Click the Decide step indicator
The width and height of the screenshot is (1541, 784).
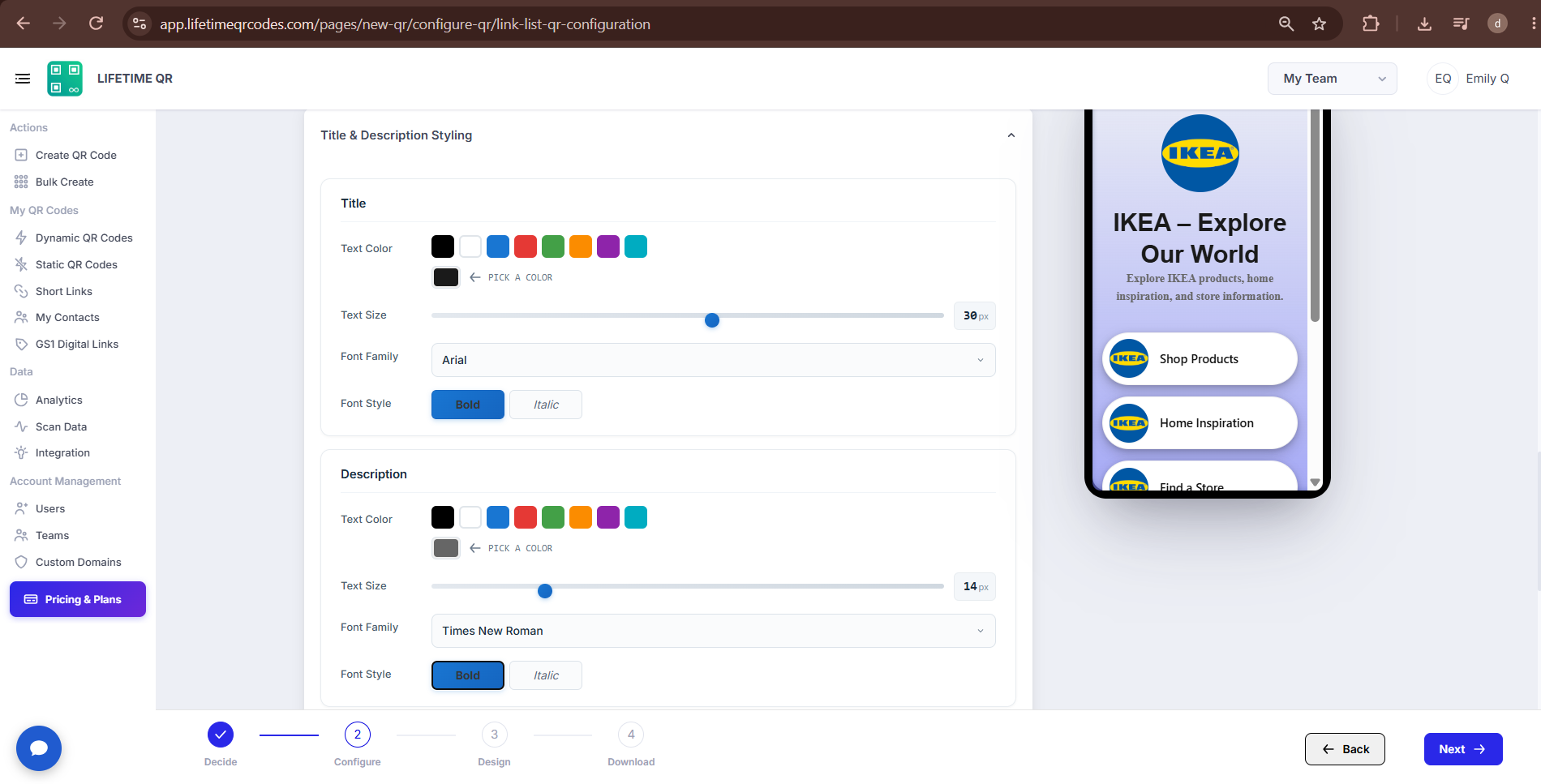pyautogui.click(x=221, y=735)
